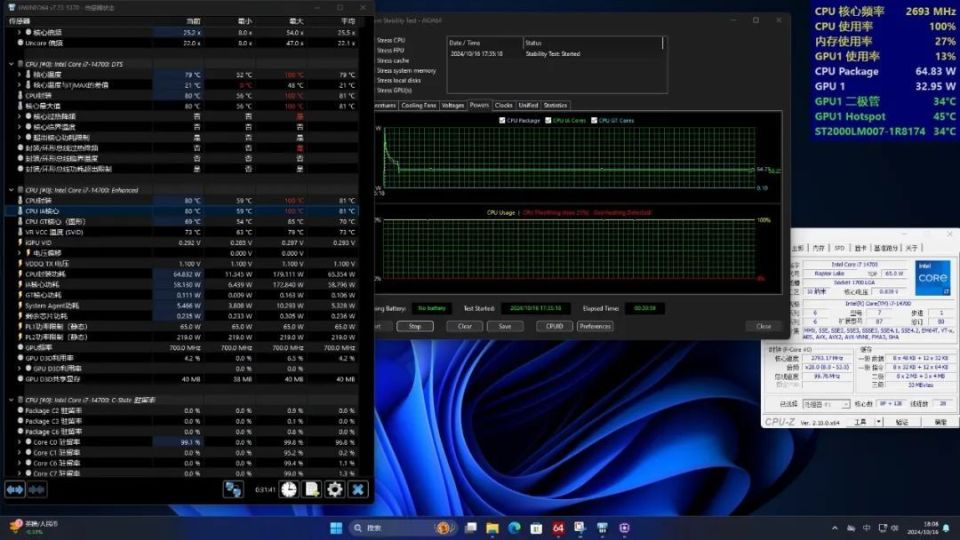960x540 pixels.
Task: Click the HWiNFO log file icon
Action: (x=311, y=489)
